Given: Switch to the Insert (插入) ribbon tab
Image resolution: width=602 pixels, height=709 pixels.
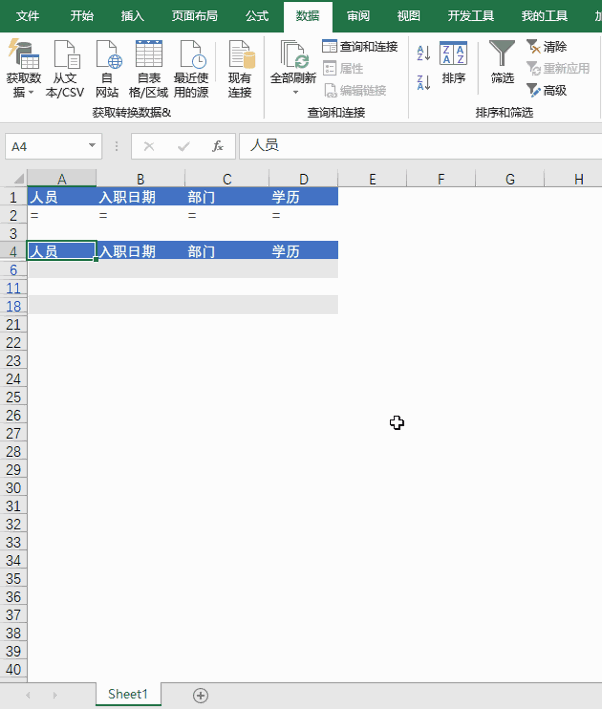Looking at the screenshot, I should tap(132, 16).
